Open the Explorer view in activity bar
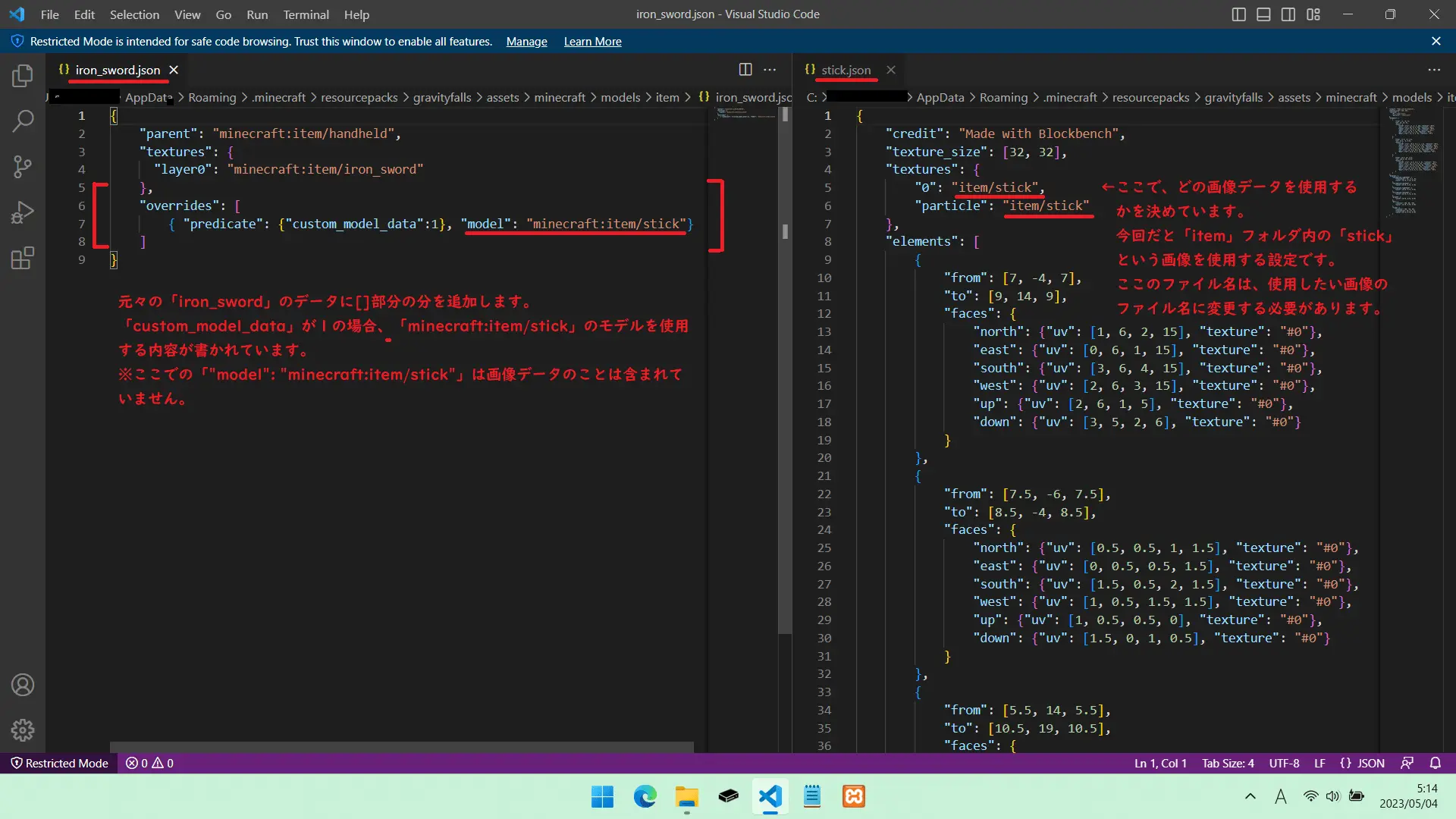This screenshot has width=1456, height=819. pyautogui.click(x=23, y=76)
